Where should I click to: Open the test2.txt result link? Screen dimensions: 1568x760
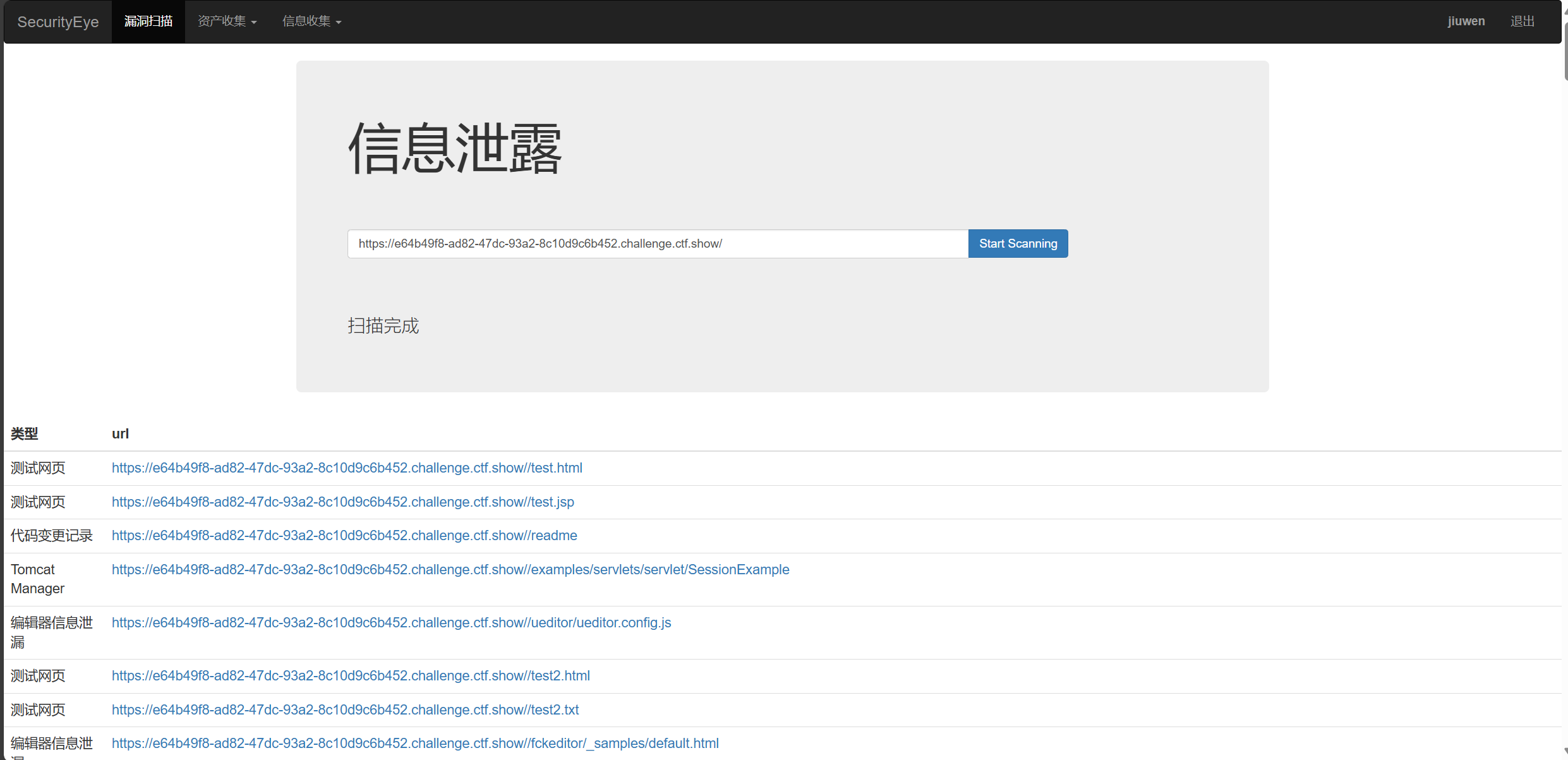click(x=345, y=710)
